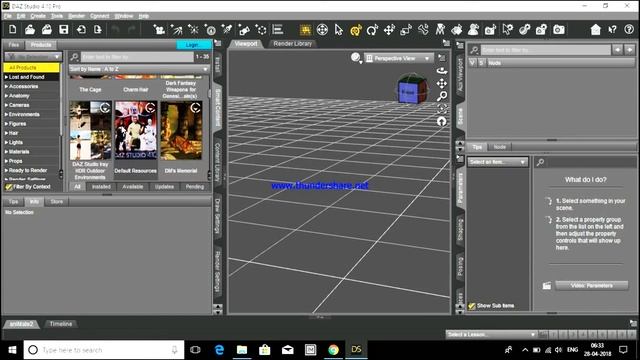The height and width of the screenshot is (360, 640).
Task: Open the Select an Item dropdown
Action: 498,162
